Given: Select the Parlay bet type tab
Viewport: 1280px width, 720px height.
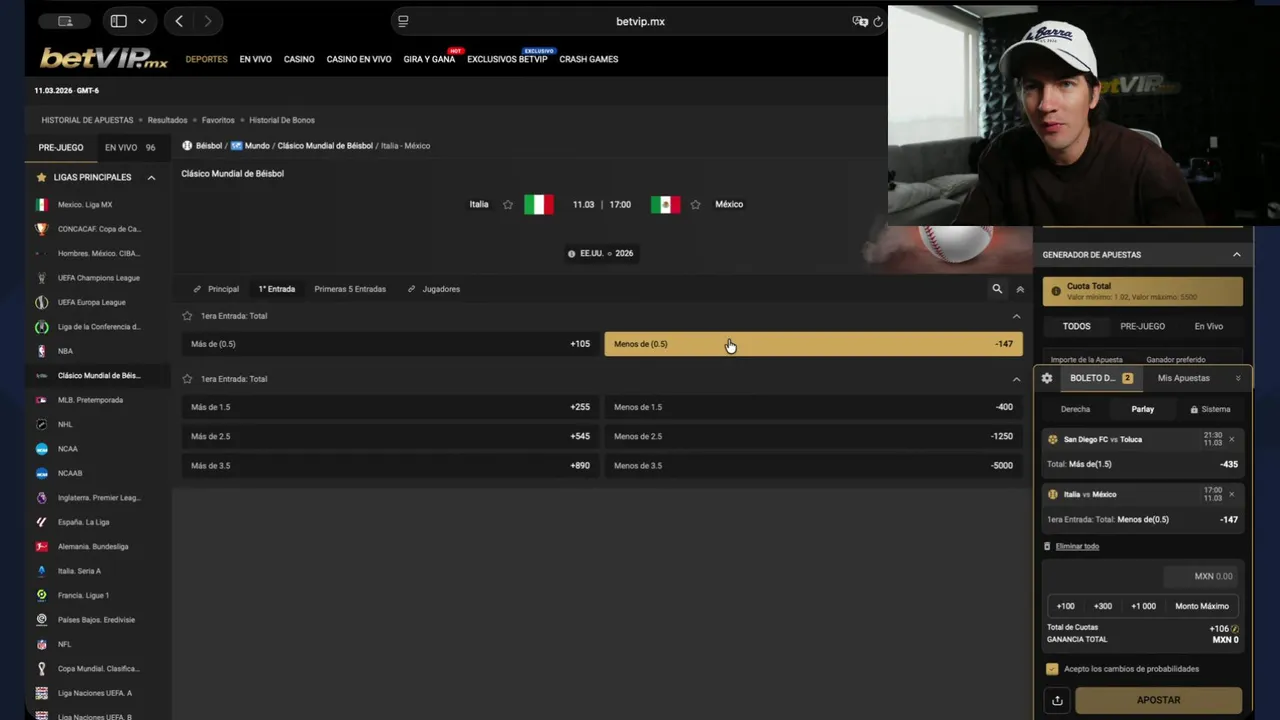Looking at the screenshot, I should point(1143,409).
